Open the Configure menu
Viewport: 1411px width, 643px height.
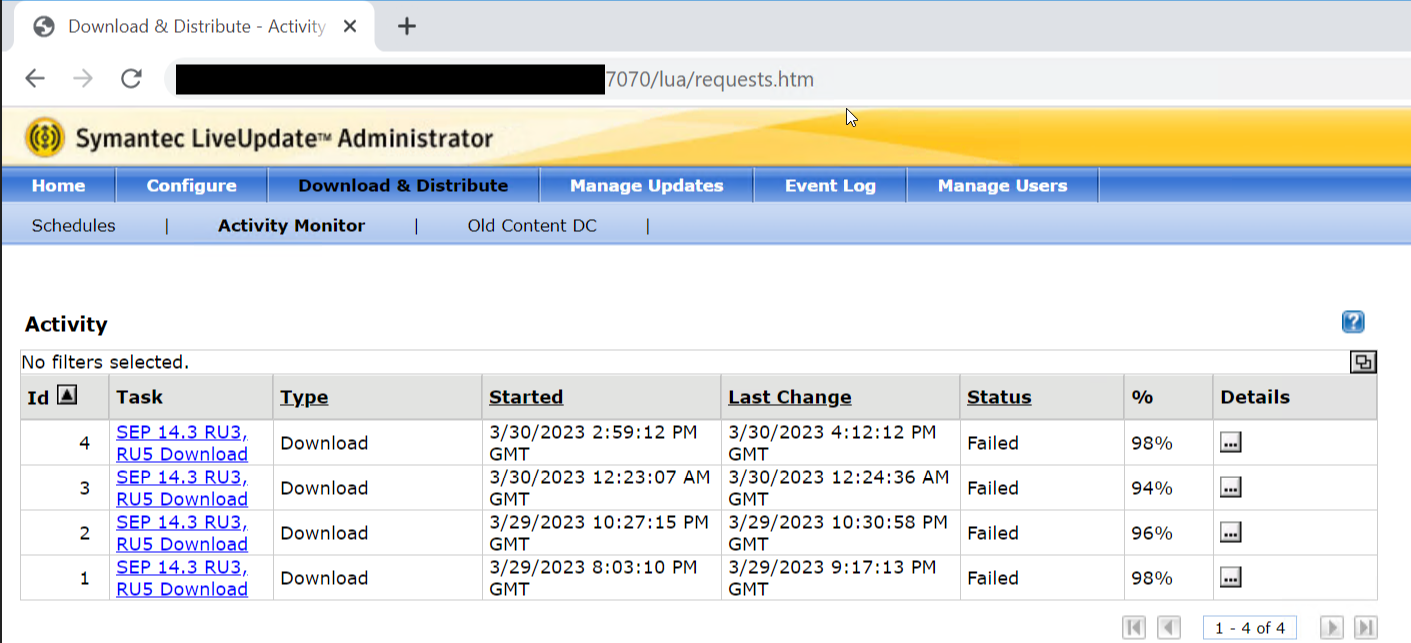[191, 186]
